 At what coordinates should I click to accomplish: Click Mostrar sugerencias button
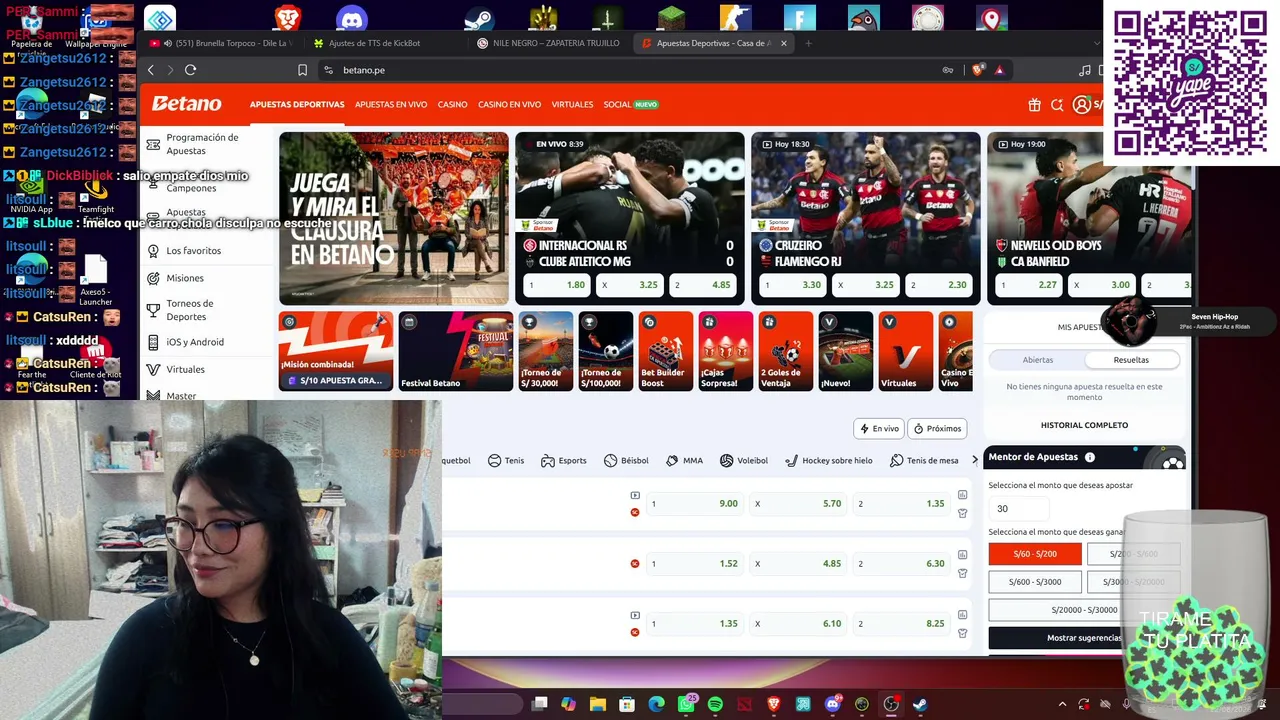(1084, 638)
